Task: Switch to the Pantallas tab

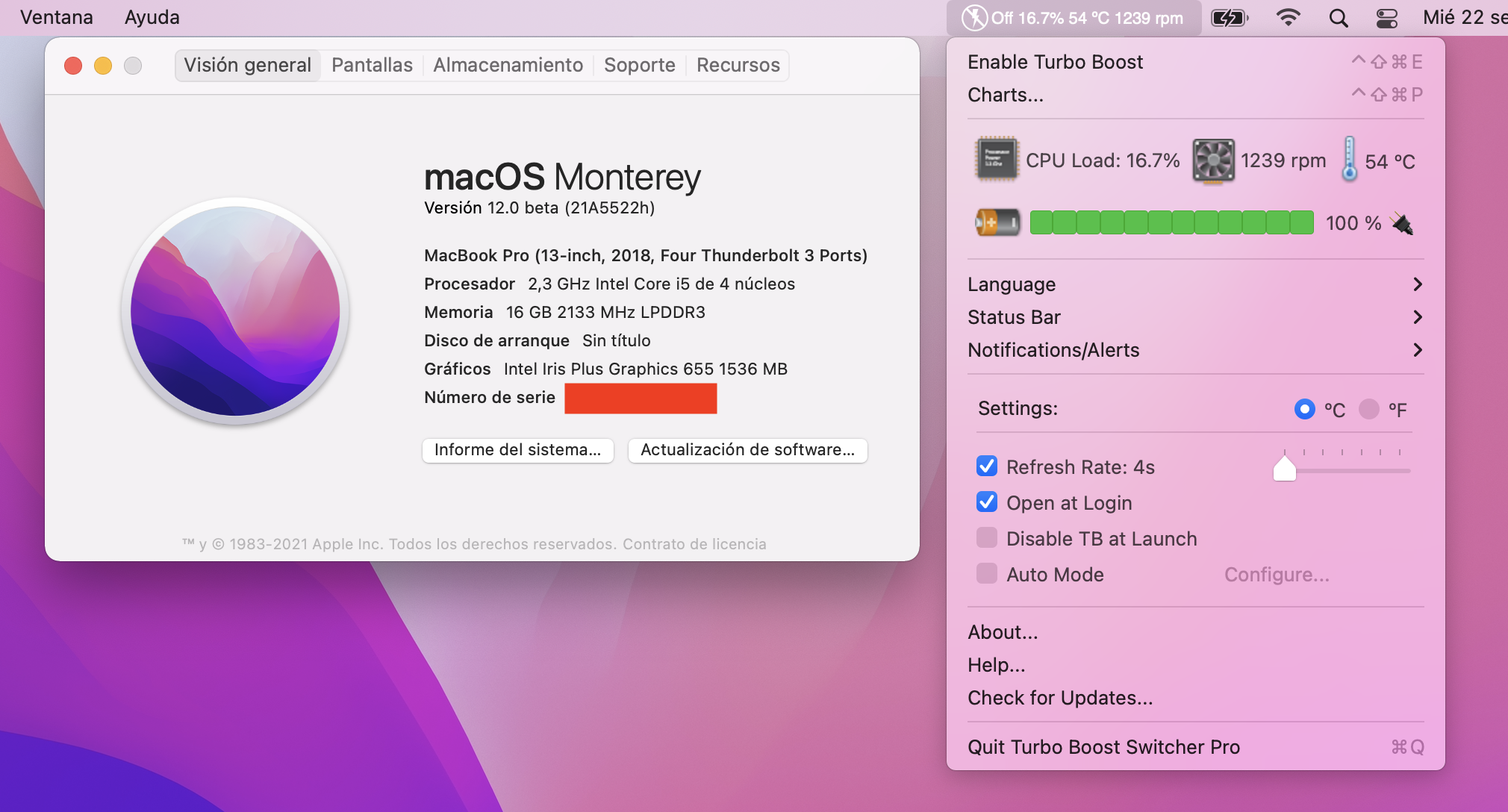Action: coord(372,65)
